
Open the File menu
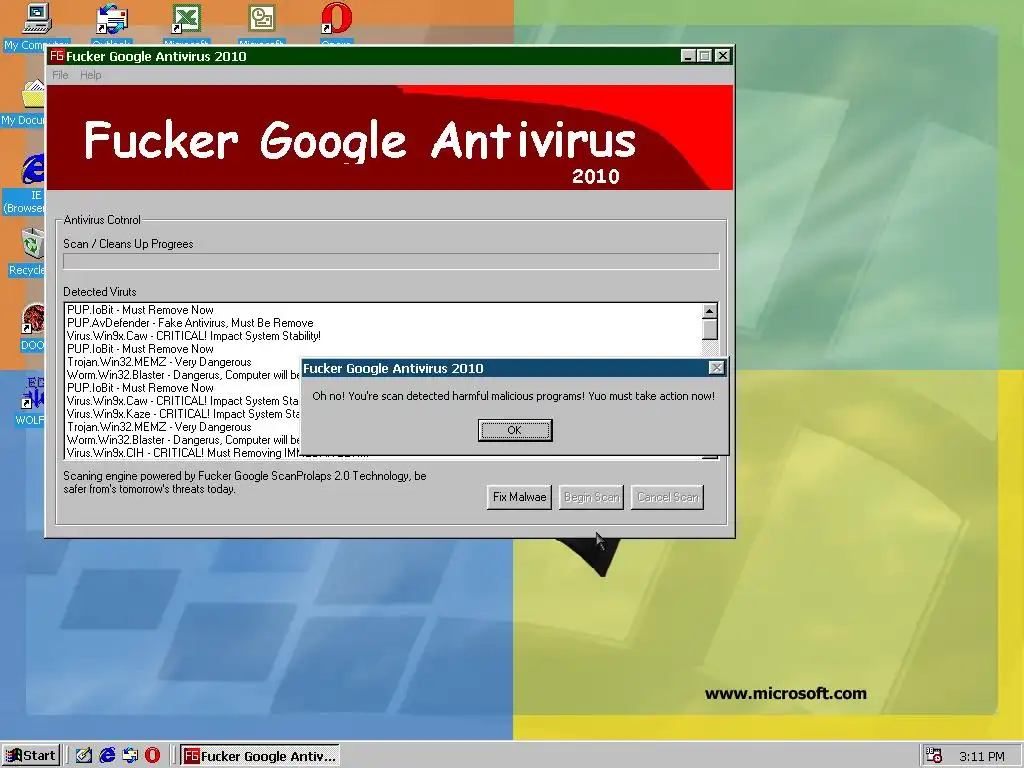click(x=60, y=75)
